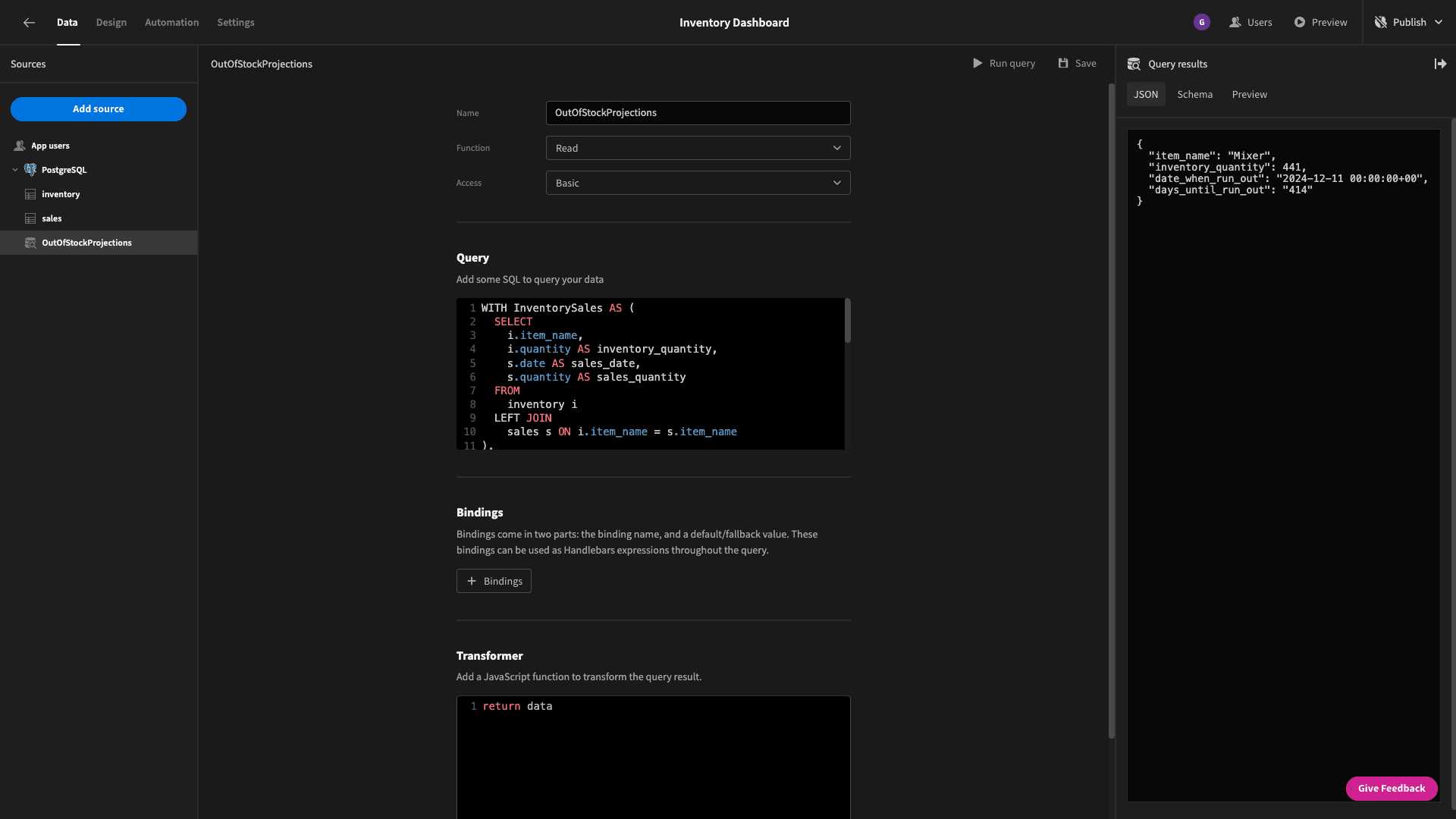Select the Preview results tab
The height and width of the screenshot is (819, 1456).
click(1249, 94)
